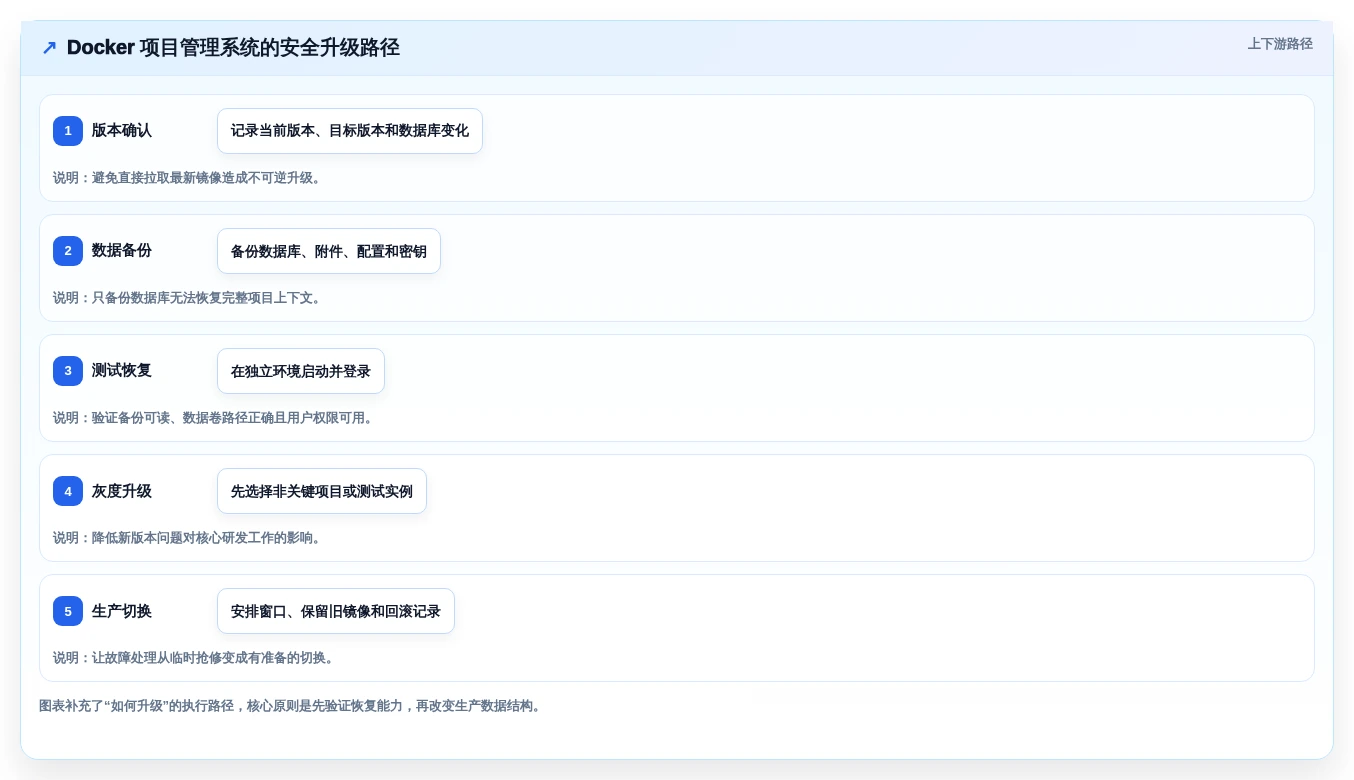Click the 备份数据库、附件、配置和密钥 box
This screenshot has width=1354, height=780.
click(x=329, y=251)
